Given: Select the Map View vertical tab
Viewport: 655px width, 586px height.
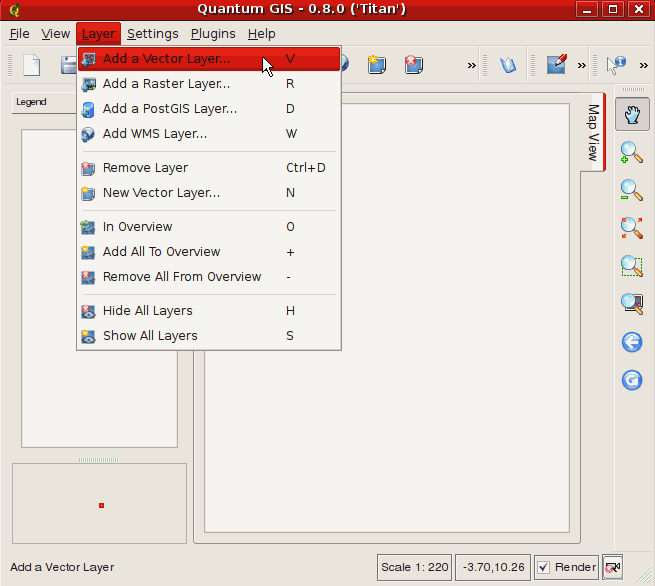Looking at the screenshot, I should (x=593, y=132).
